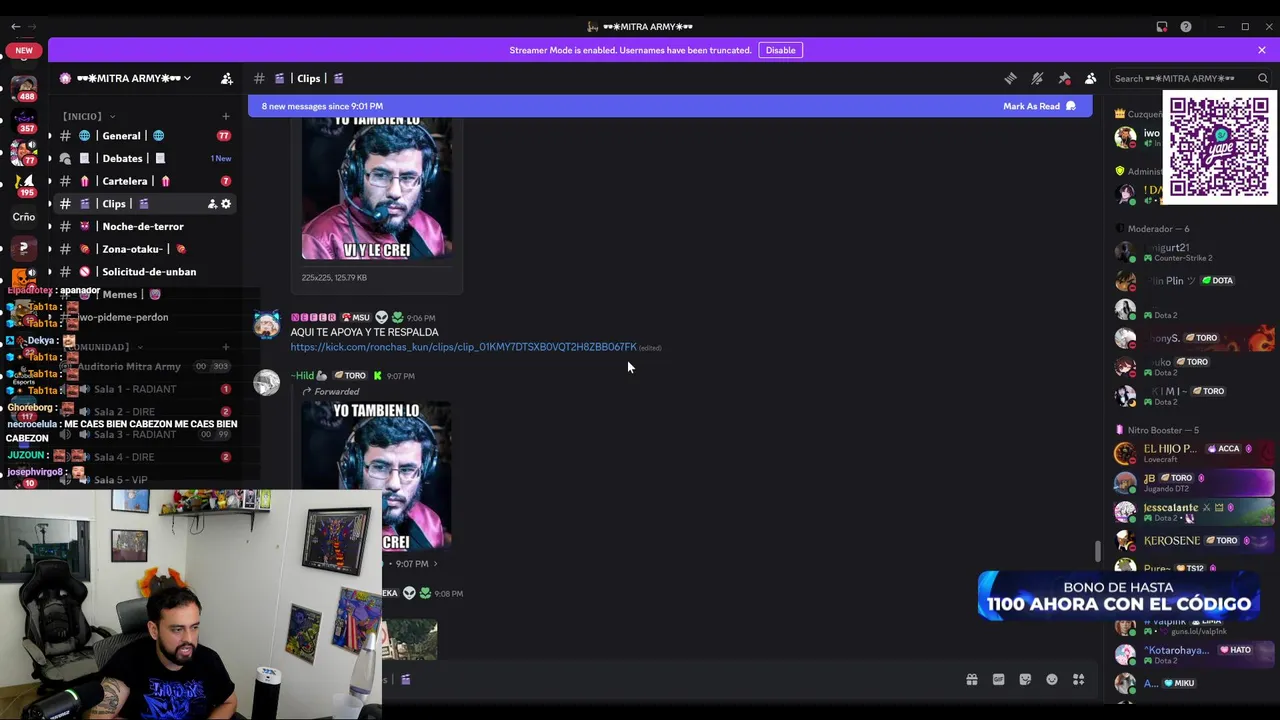Dismiss the Streamer Mode banner
Image resolution: width=1280 pixels, height=720 pixels.
1262,50
